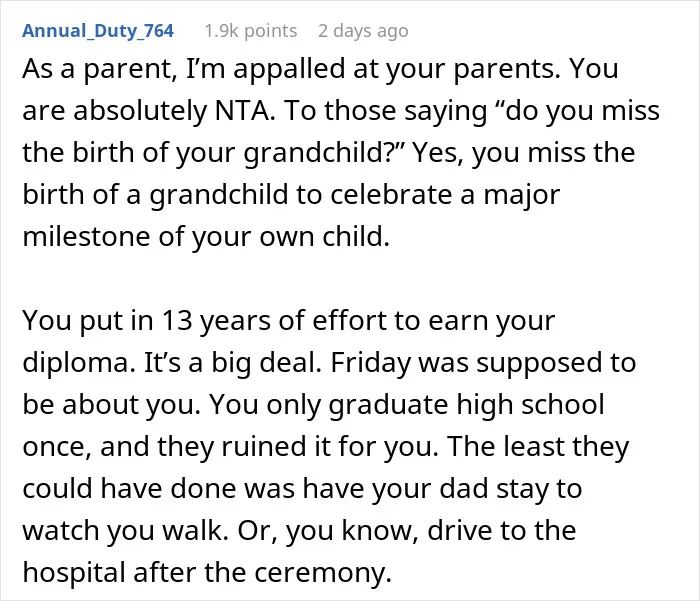
Task: Click the word "Friday" in the comment
Action: [x=370, y=363]
